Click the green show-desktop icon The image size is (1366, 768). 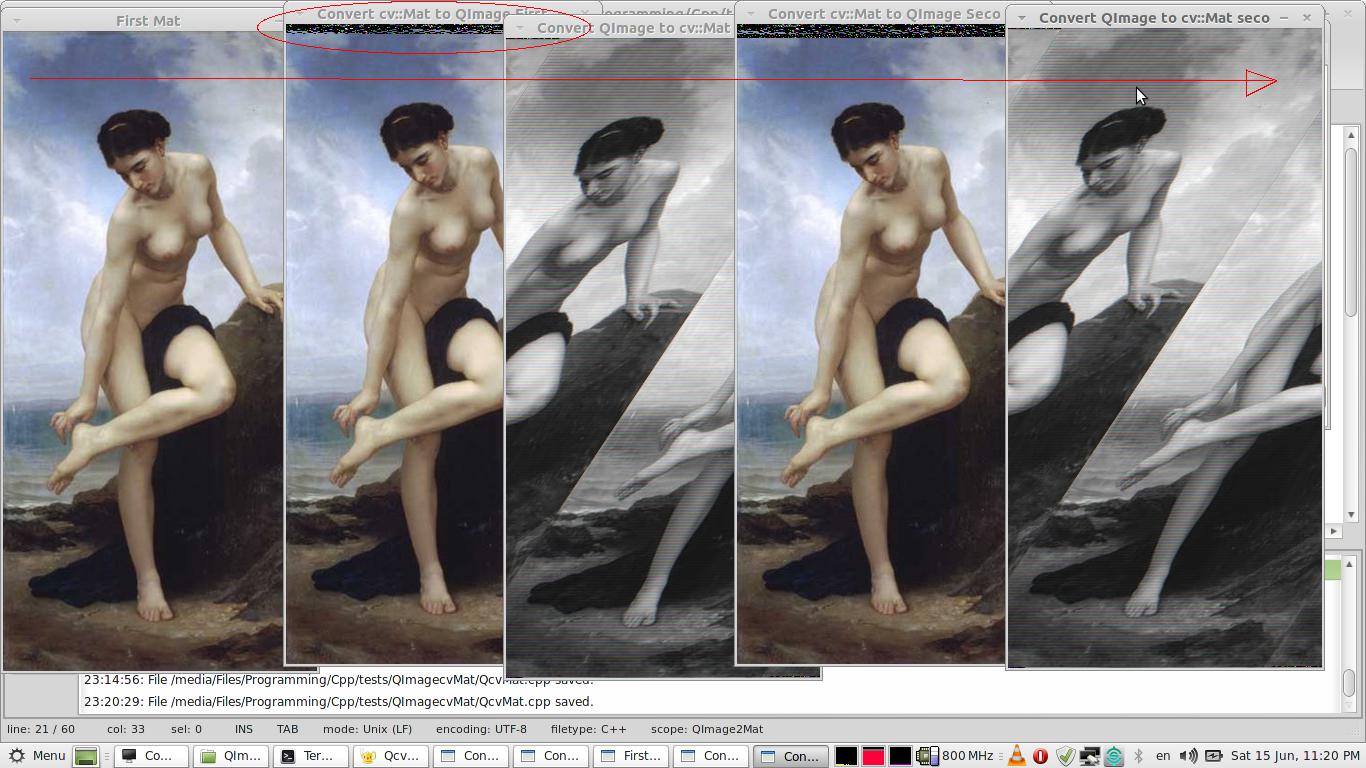(x=87, y=756)
